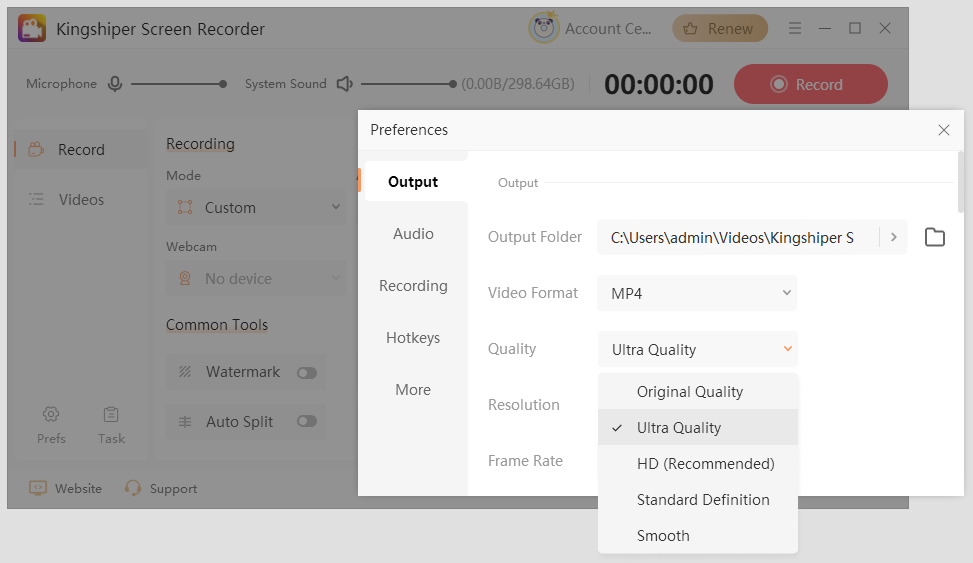
Task: Choose Ultra Quality option in list
Action: click(x=697, y=428)
